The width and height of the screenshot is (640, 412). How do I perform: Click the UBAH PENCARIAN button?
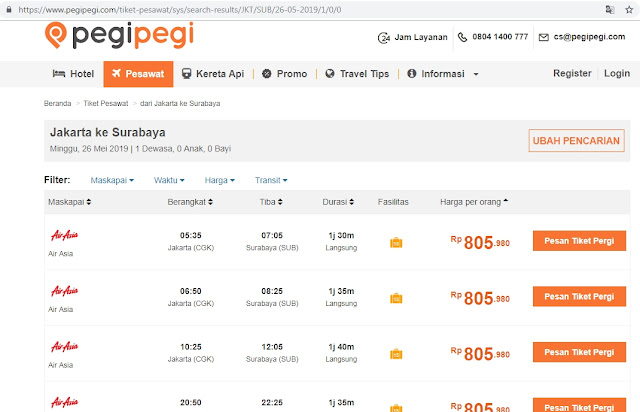(576, 140)
